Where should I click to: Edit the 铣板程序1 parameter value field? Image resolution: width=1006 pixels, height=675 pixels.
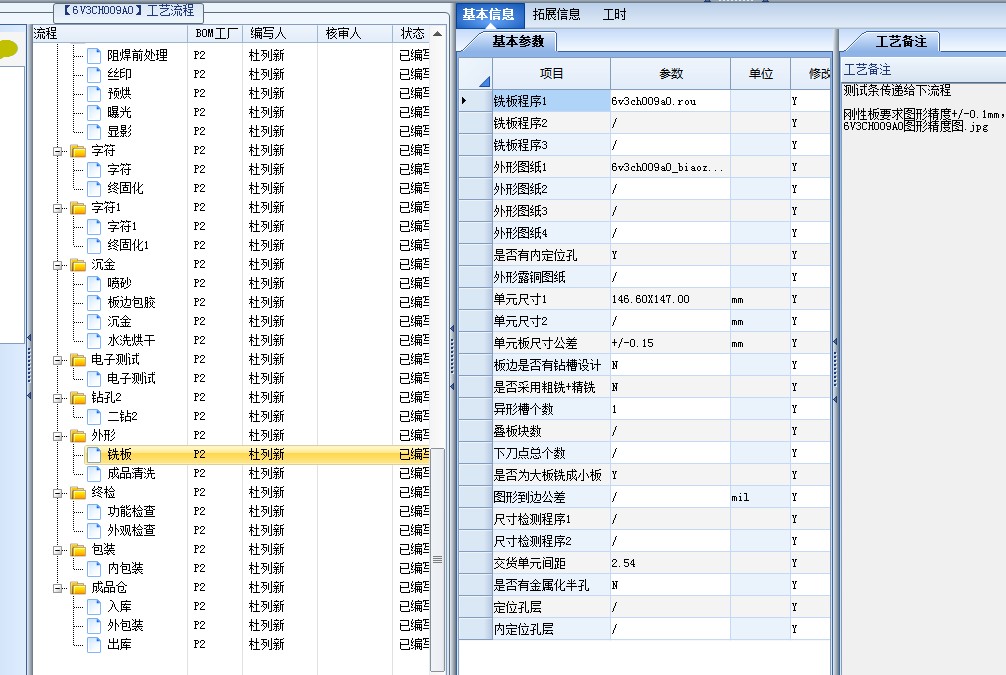tap(670, 101)
